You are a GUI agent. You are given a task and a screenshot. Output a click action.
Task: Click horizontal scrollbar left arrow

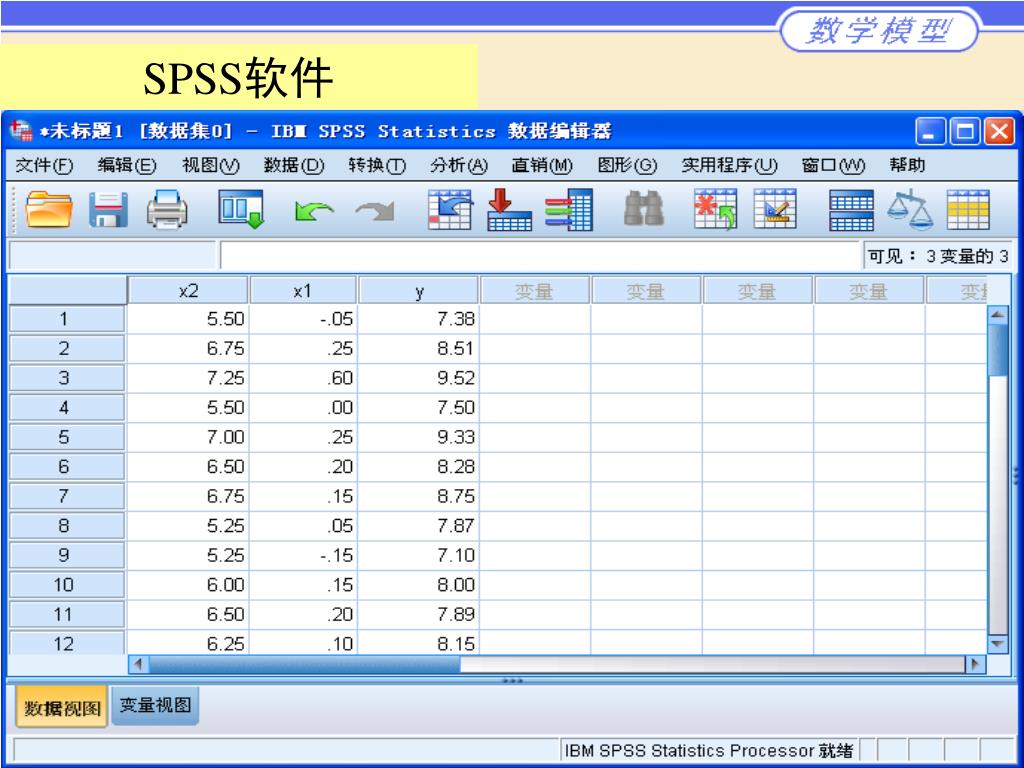[x=138, y=664]
